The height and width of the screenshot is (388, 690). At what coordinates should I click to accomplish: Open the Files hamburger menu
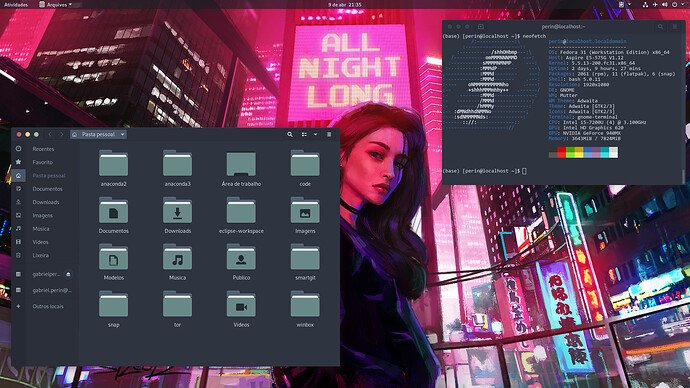tap(329, 134)
